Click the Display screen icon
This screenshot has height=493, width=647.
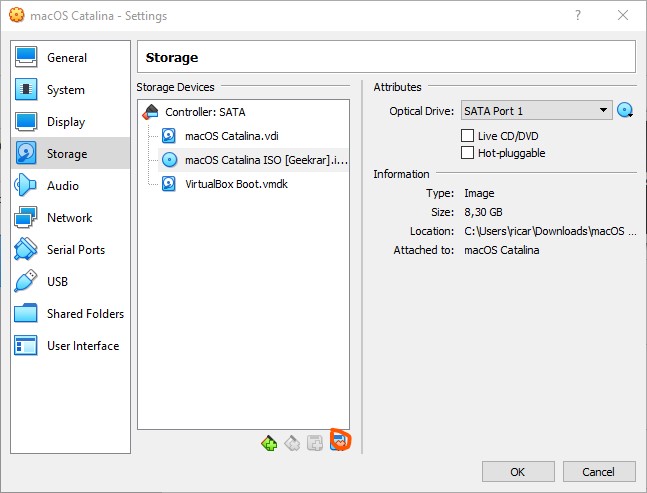click(26, 121)
